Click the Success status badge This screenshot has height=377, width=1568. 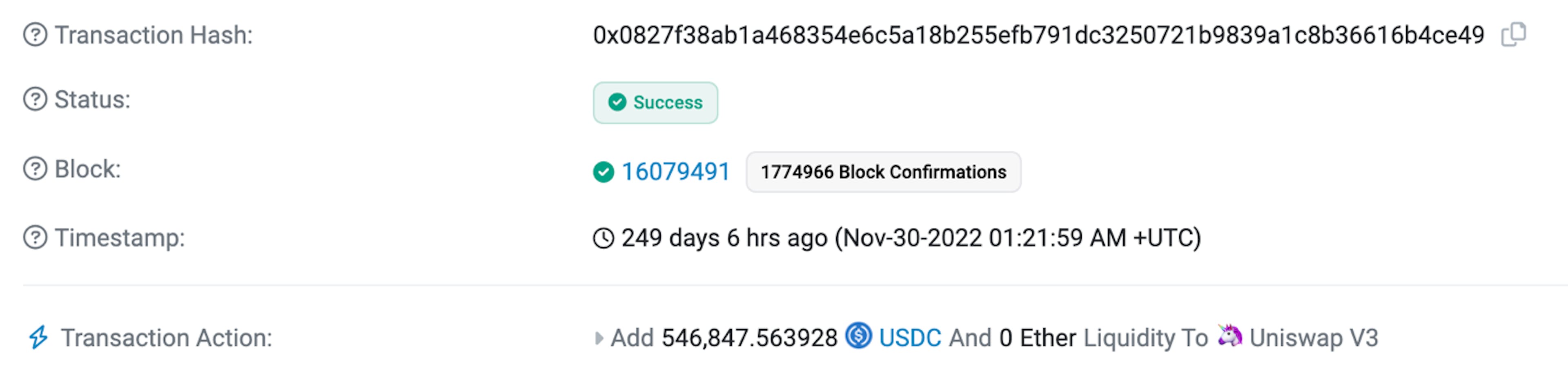655,103
